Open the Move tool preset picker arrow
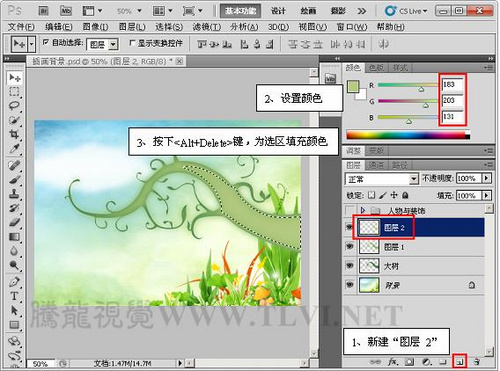500x371 pixels. [31, 44]
